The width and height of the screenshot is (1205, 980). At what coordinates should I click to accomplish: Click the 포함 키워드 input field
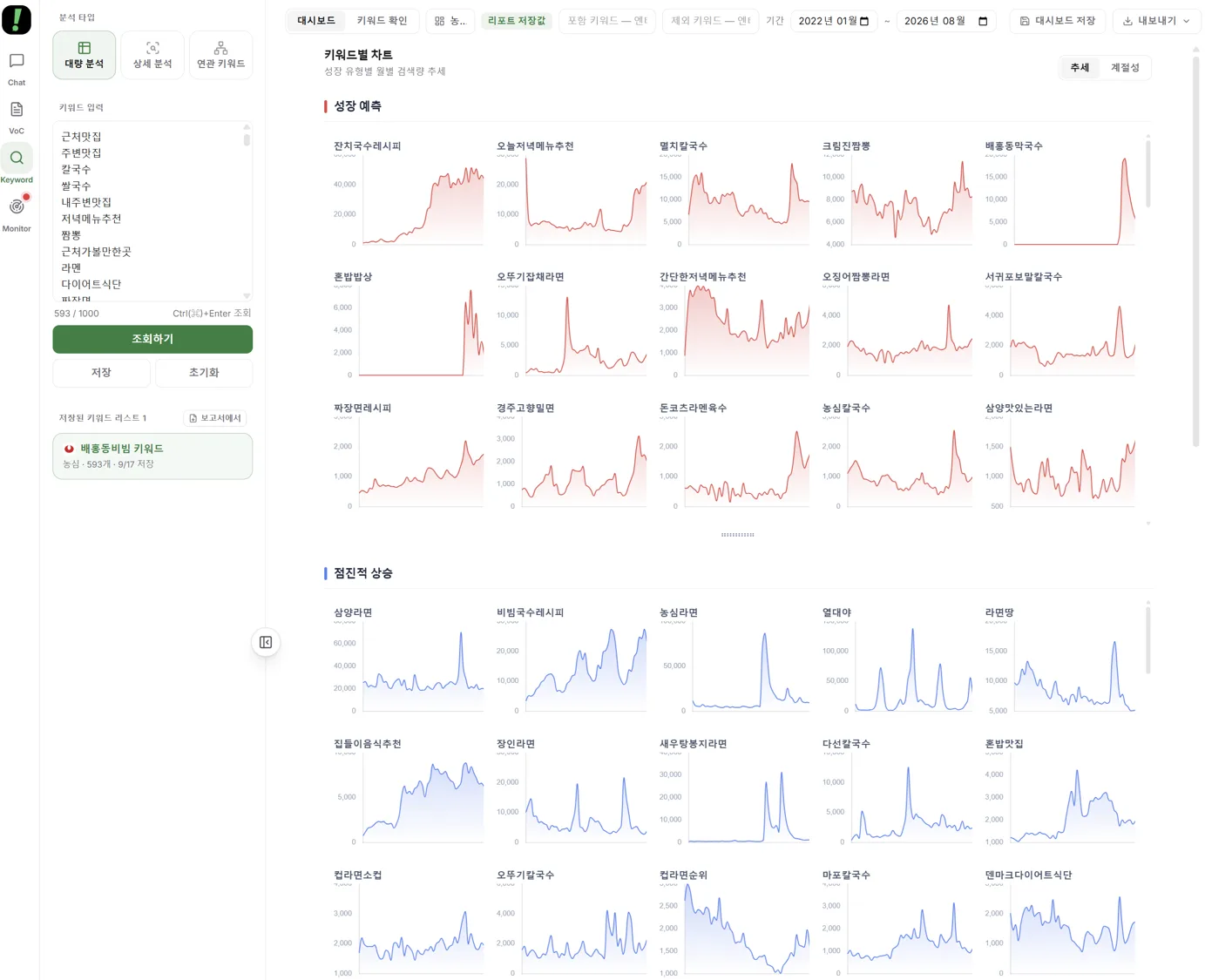(x=607, y=21)
